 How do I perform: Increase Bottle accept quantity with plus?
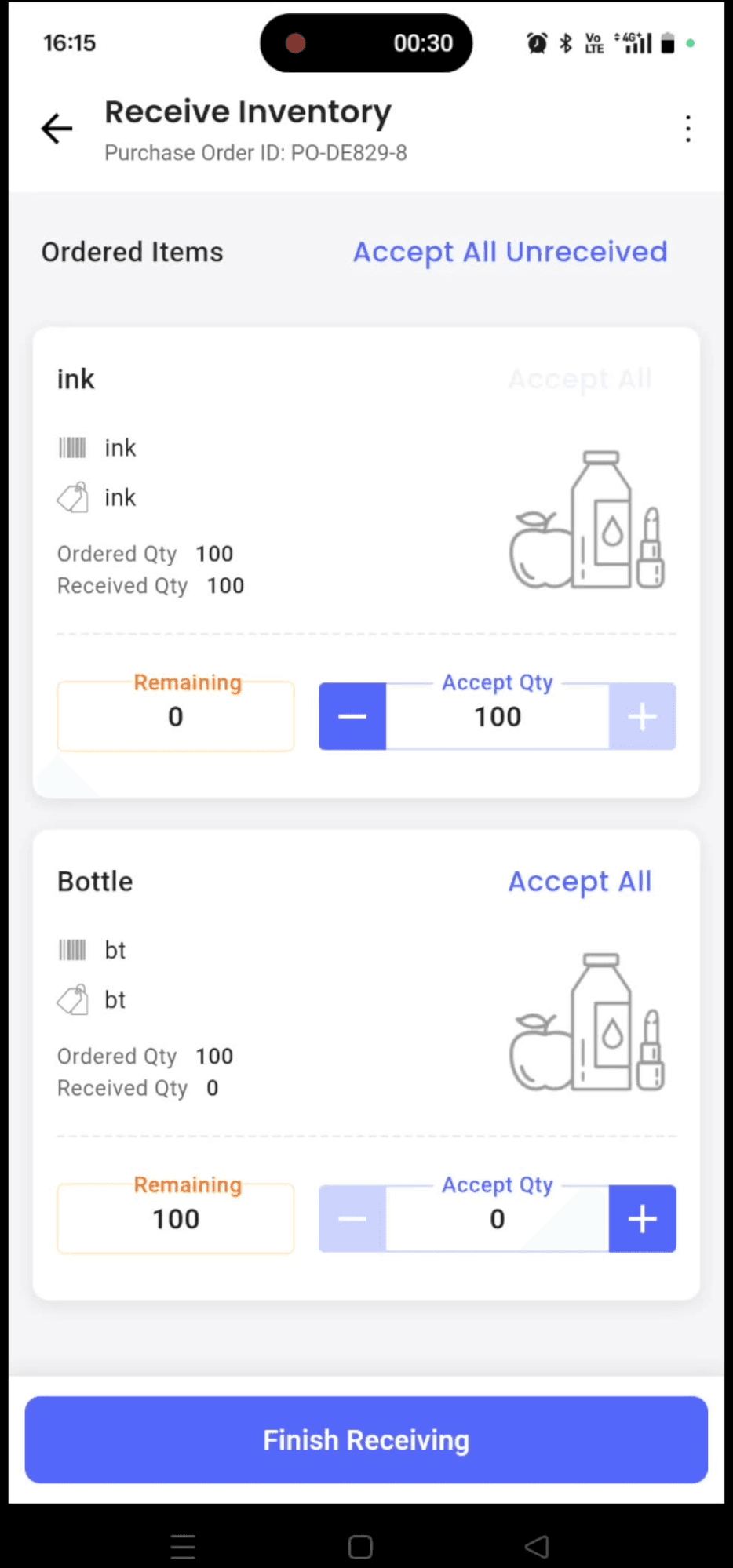click(x=642, y=1219)
